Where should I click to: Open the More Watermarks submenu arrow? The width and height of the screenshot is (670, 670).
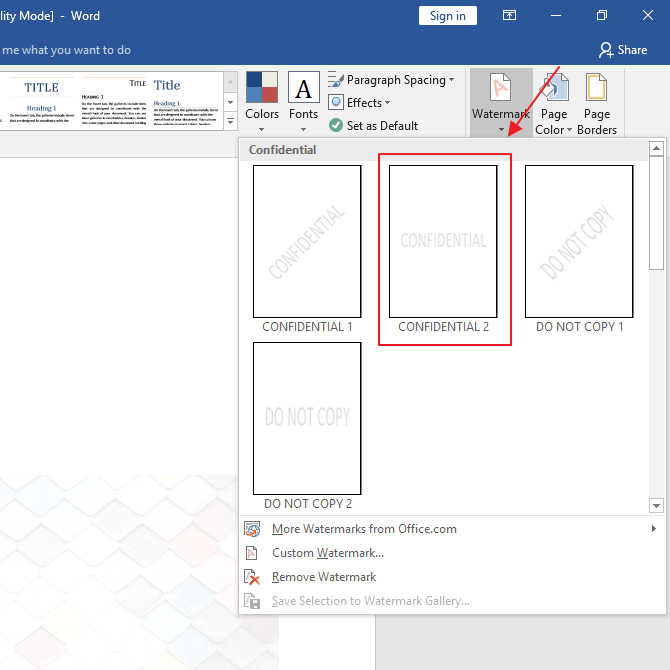(x=653, y=529)
